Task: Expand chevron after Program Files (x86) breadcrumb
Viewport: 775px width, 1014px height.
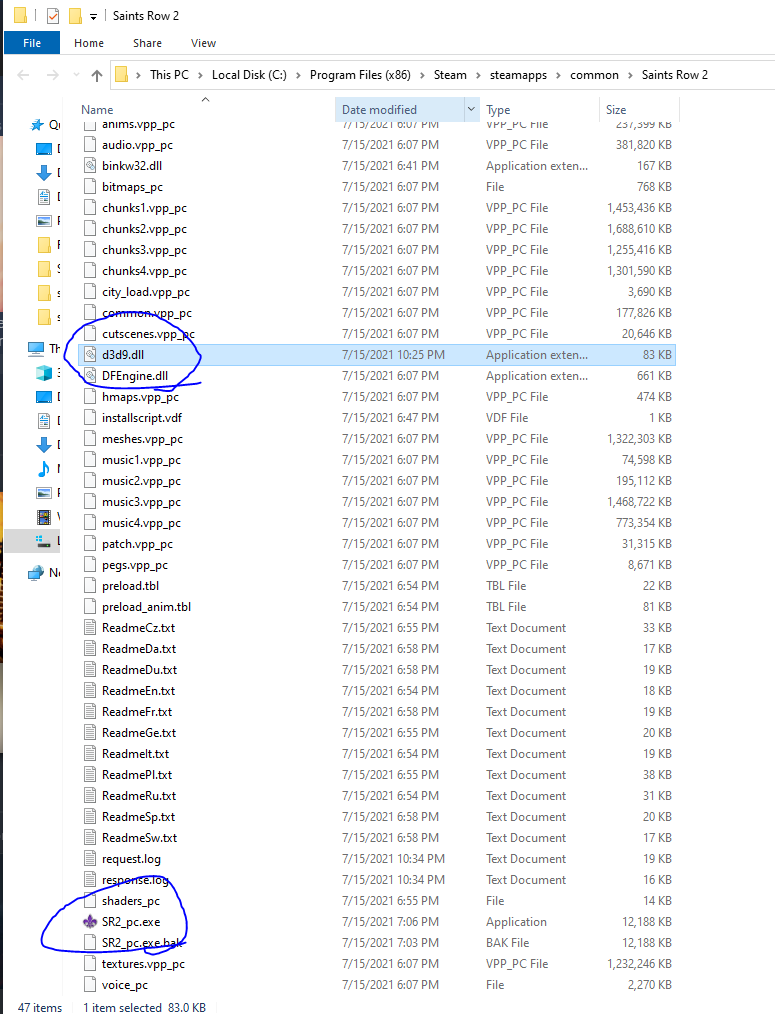Action: click(422, 76)
